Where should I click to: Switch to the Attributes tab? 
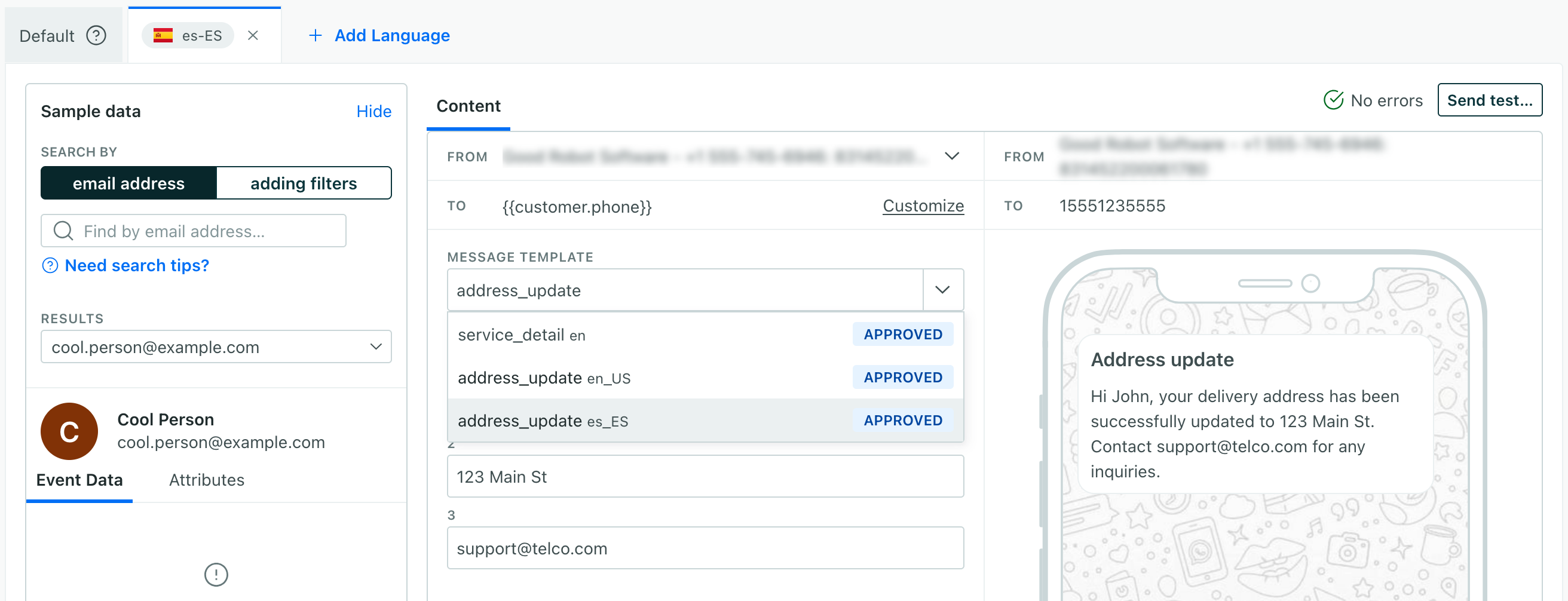point(206,480)
